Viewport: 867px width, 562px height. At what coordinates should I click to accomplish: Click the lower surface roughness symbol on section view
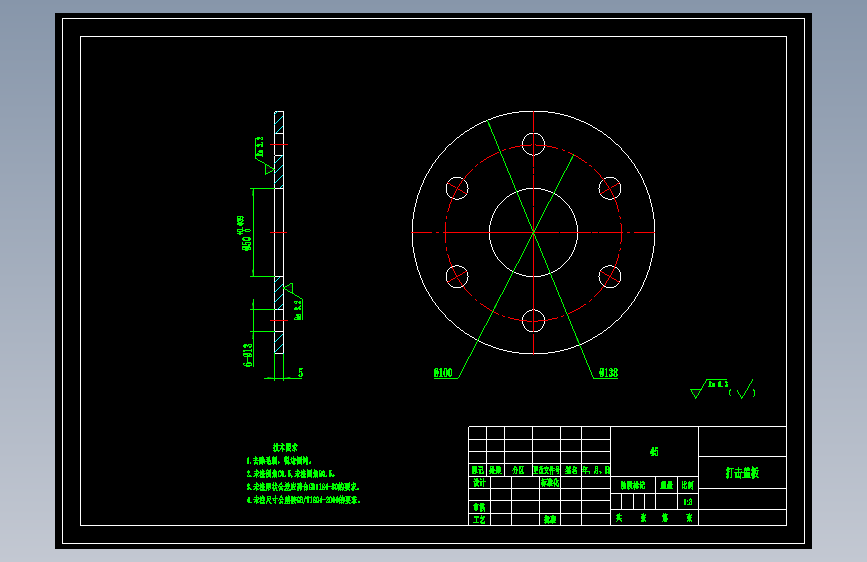pos(294,301)
